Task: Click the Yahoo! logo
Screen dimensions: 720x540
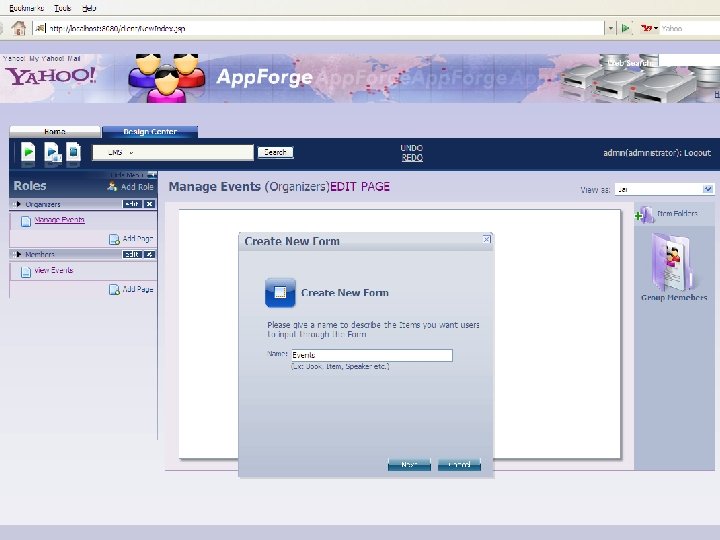Action: pyautogui.click(x=50, y=76)
